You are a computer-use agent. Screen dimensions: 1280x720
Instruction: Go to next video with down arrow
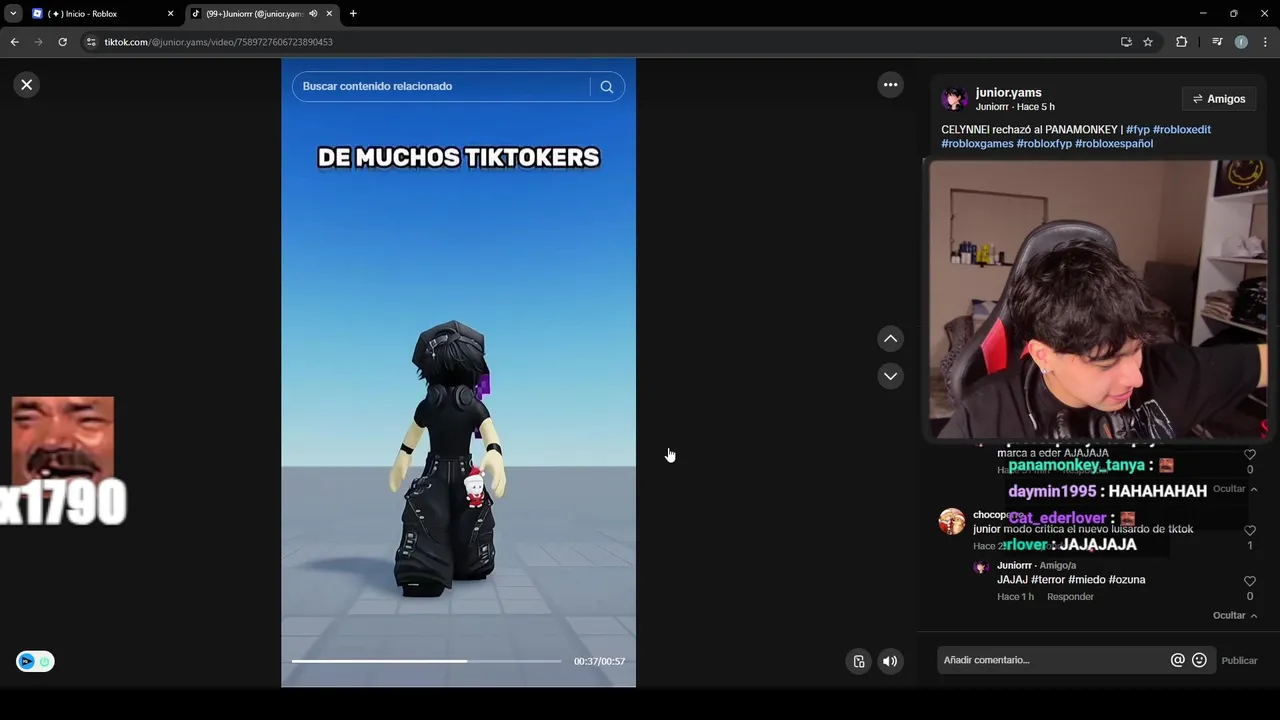[890, 376]
